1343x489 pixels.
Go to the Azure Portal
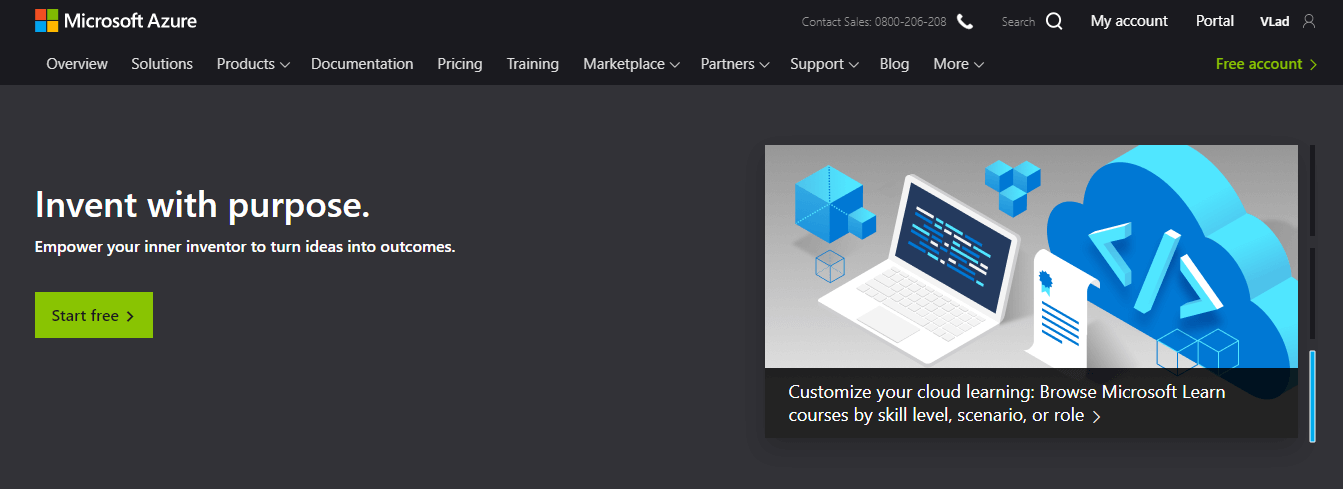(1215, 21)
